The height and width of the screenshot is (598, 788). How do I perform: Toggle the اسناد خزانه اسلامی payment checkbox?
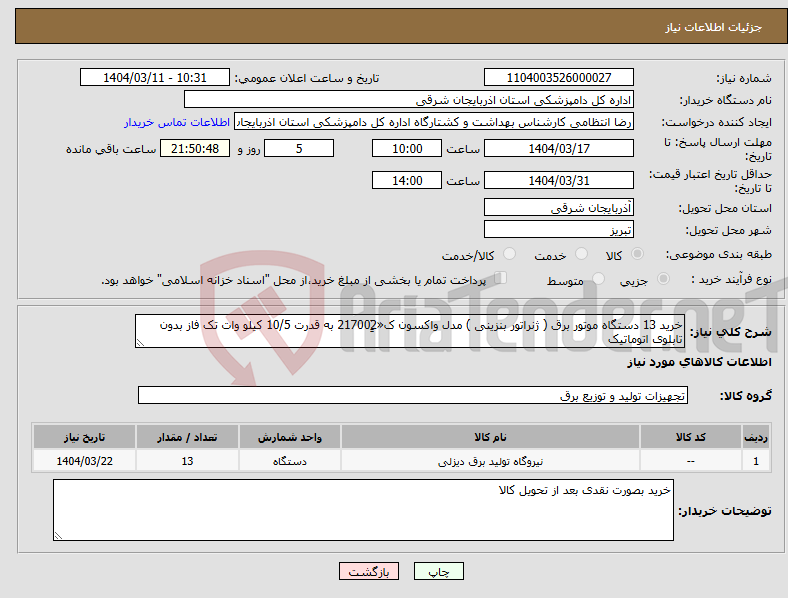[x=501, y=278]
